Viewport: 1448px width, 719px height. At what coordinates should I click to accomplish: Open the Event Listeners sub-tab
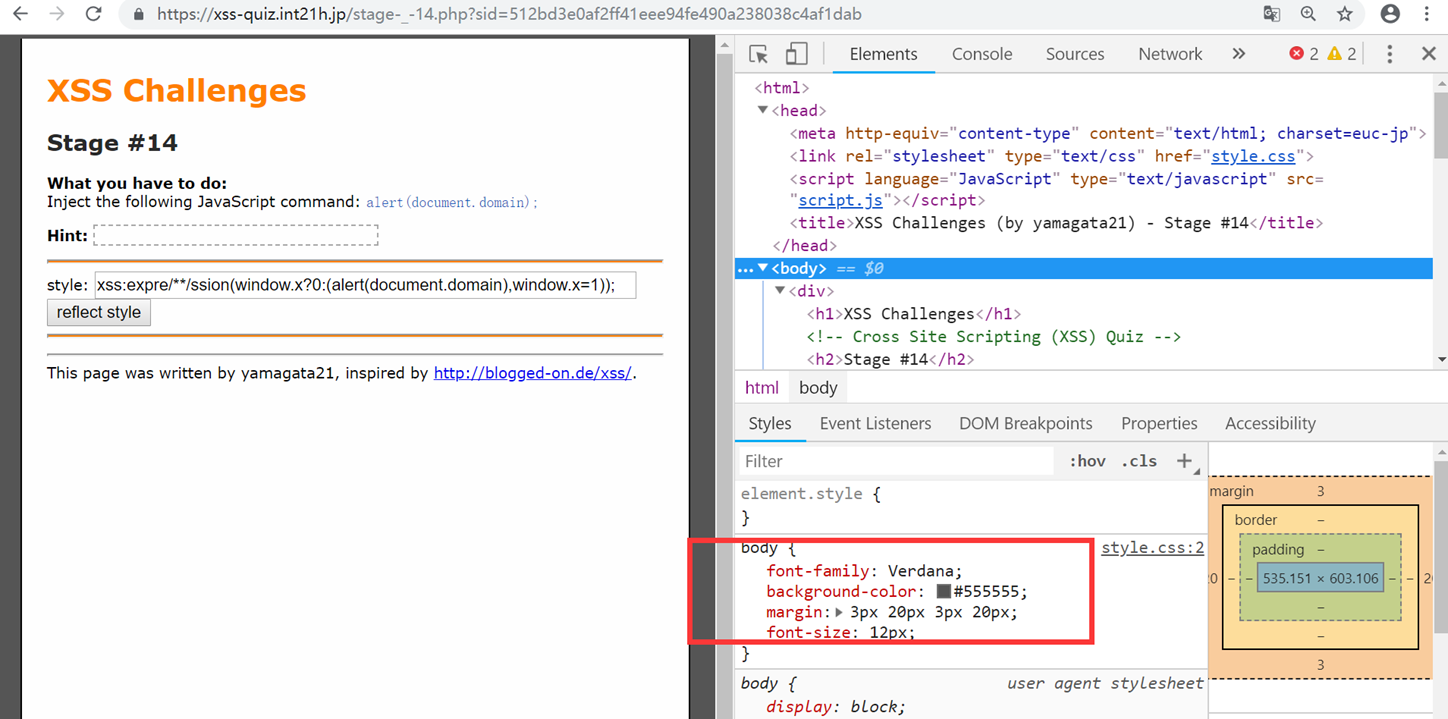(x=875, y=423)
